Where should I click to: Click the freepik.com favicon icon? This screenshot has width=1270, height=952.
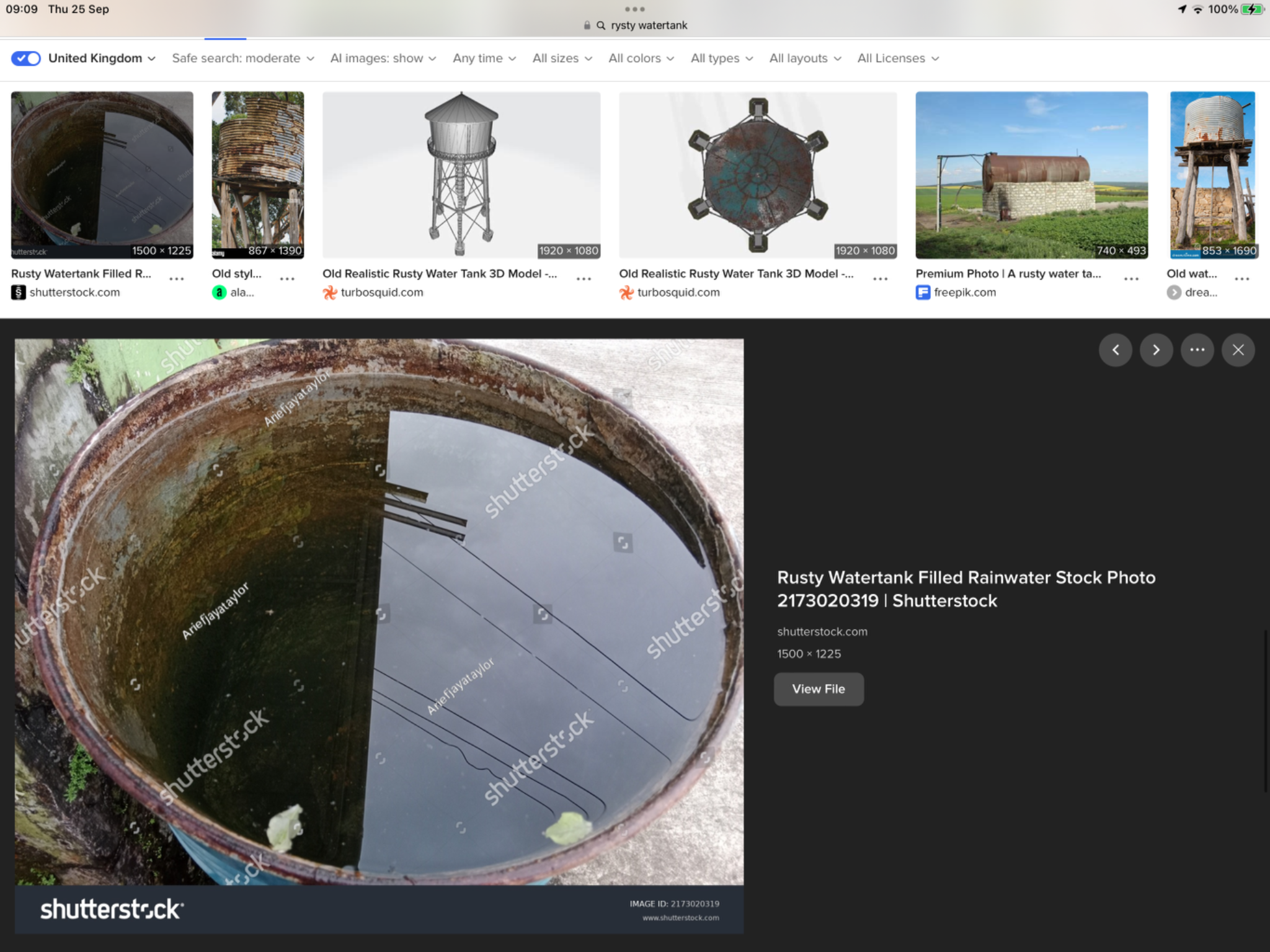click(x=923, y=292)
